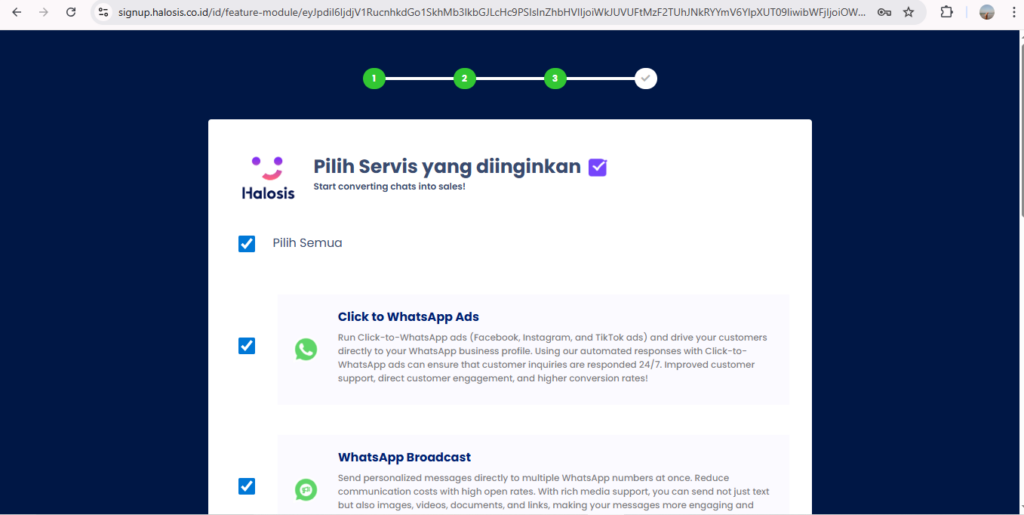This screenshot has height=515, width=1024.
Task: Click the Halosis smiley logo
Action: 268,177
